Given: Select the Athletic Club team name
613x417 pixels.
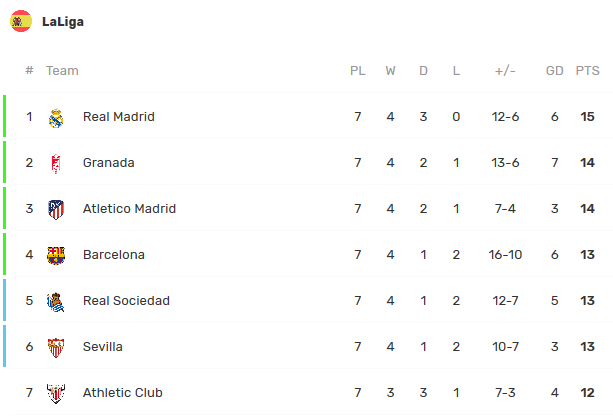Looking at the screenshot, I should [123, 393].
